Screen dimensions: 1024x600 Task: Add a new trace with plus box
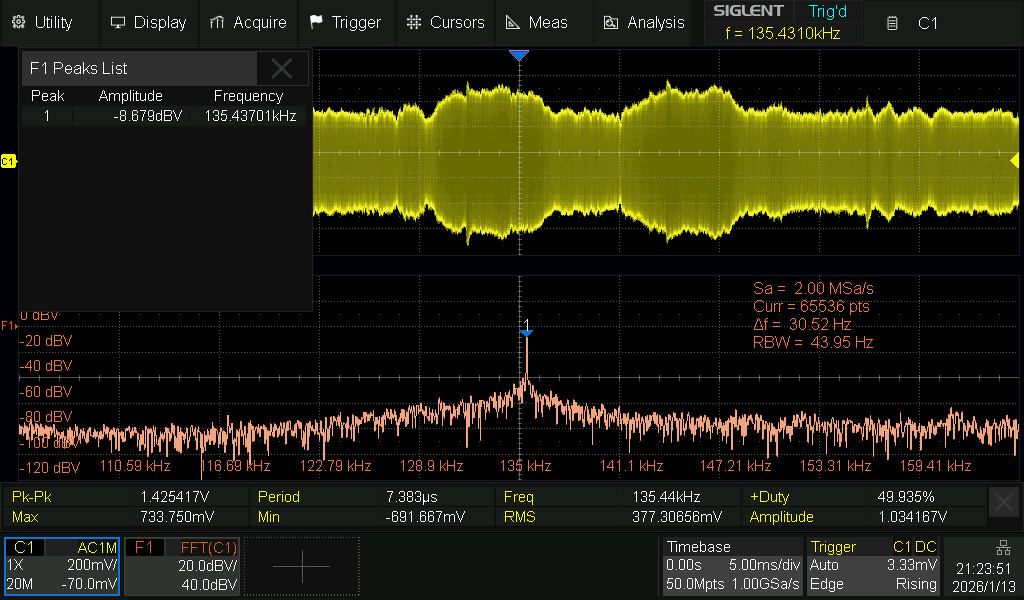click(302, 566)
